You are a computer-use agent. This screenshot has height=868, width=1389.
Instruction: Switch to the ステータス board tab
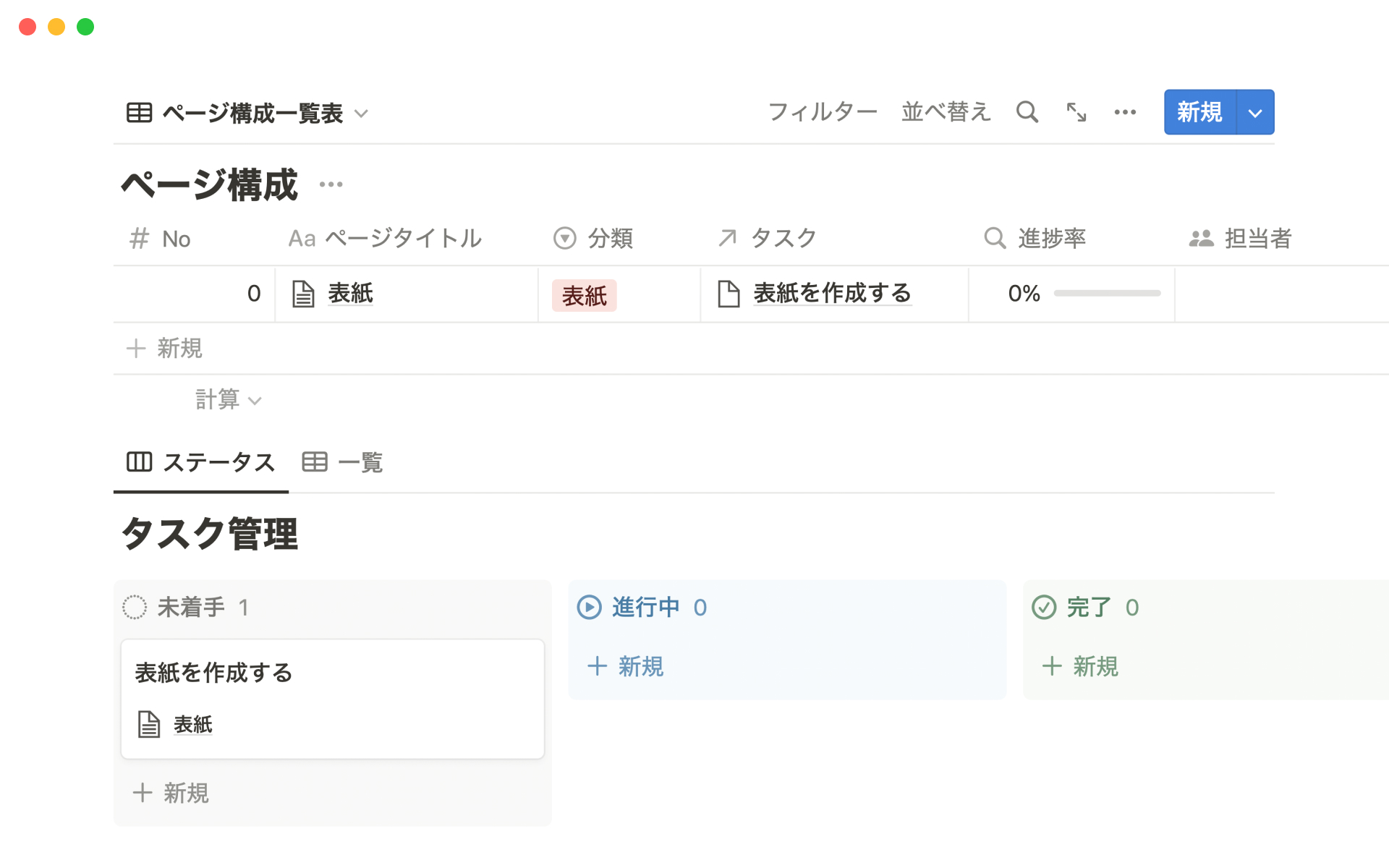201,462
